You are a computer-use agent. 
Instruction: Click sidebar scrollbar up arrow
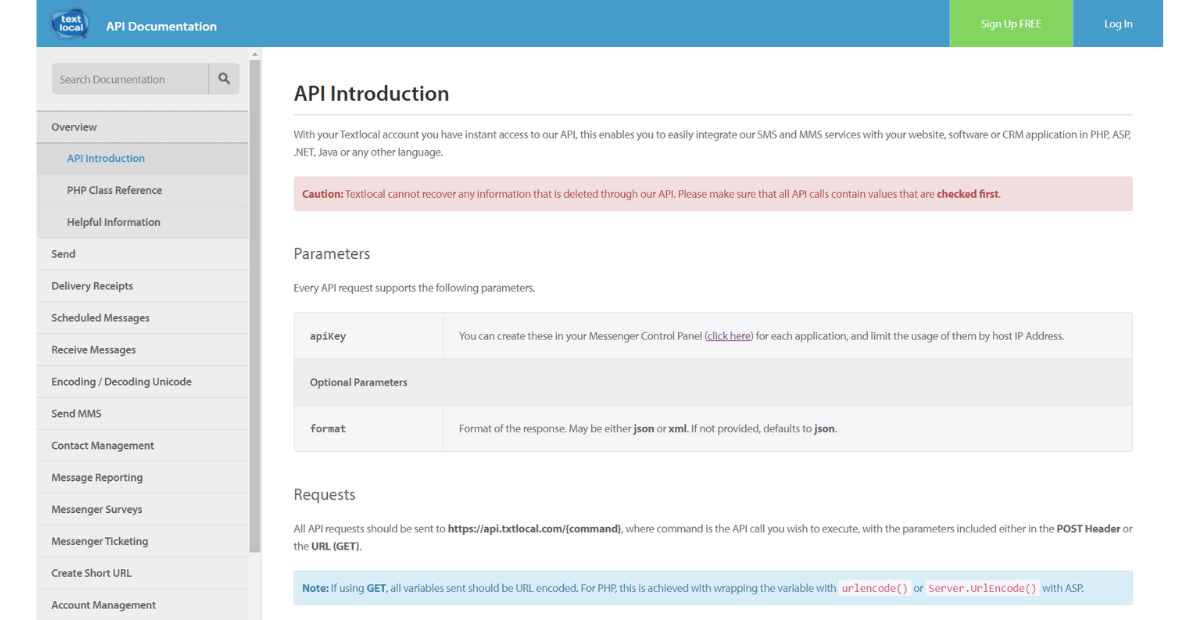click(x=255, y=54)
